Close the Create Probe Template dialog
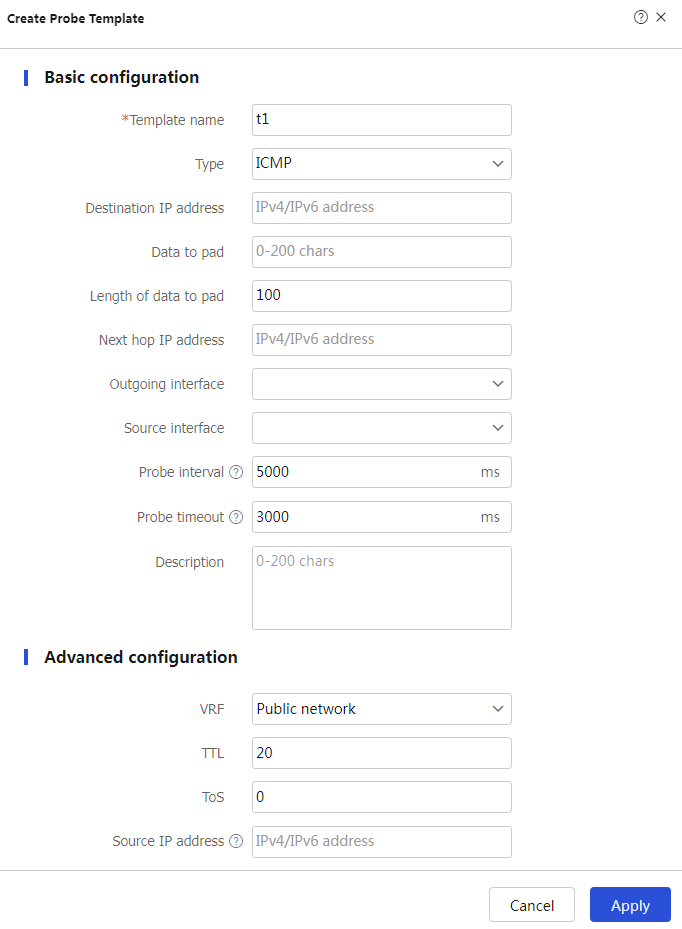 tap(661, 18)
